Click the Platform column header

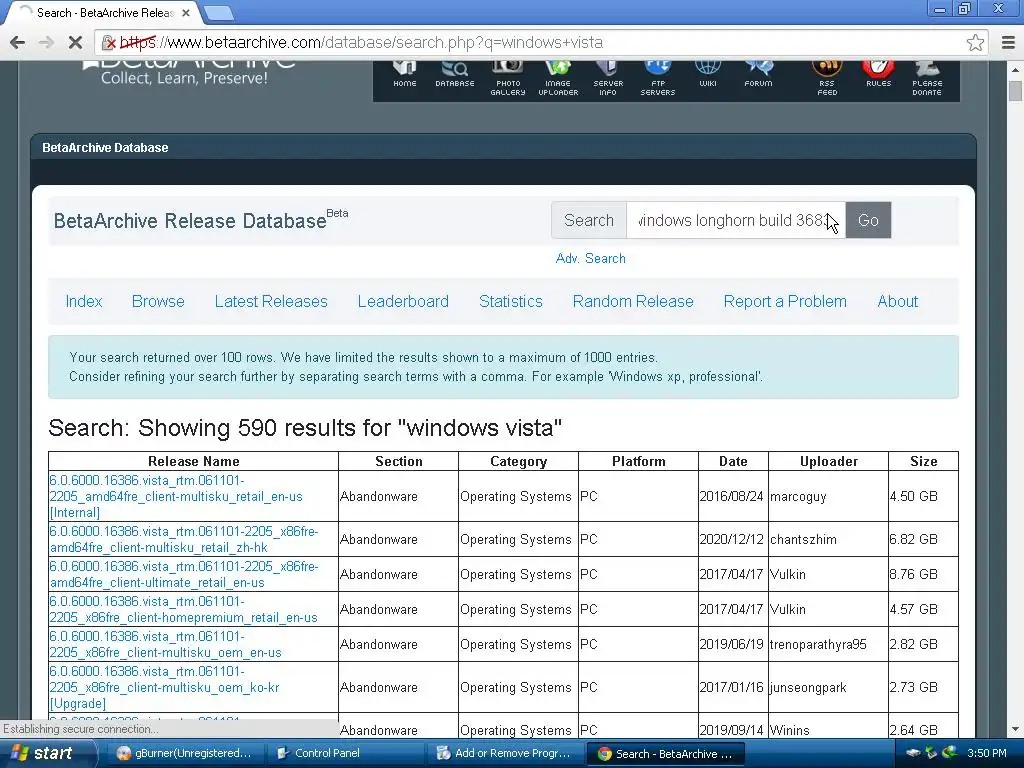point(639,461)
